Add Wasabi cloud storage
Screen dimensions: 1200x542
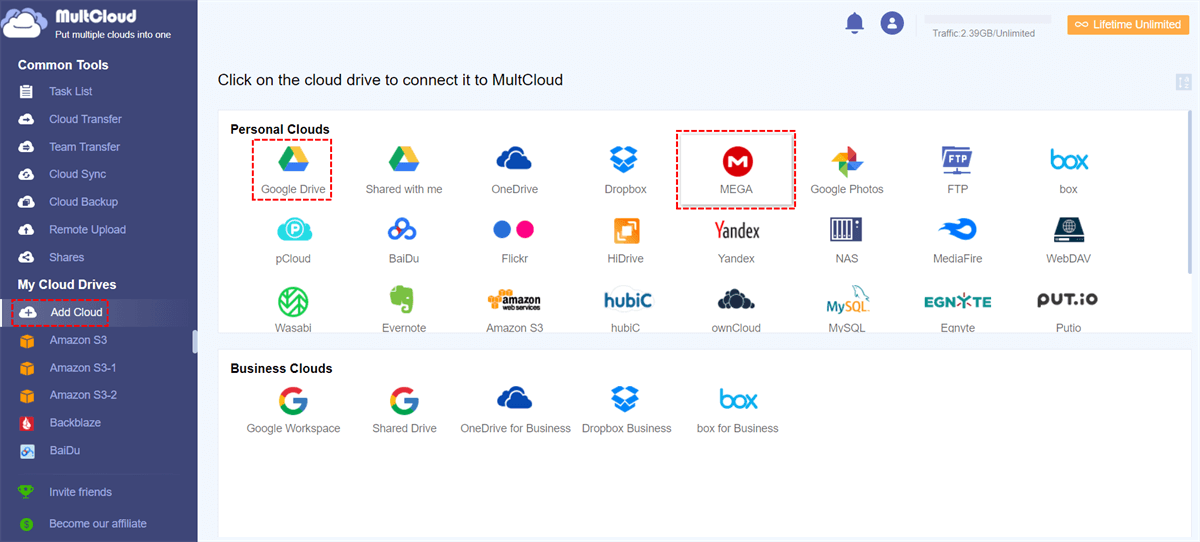pyautogui.click(x=293, y=309)
